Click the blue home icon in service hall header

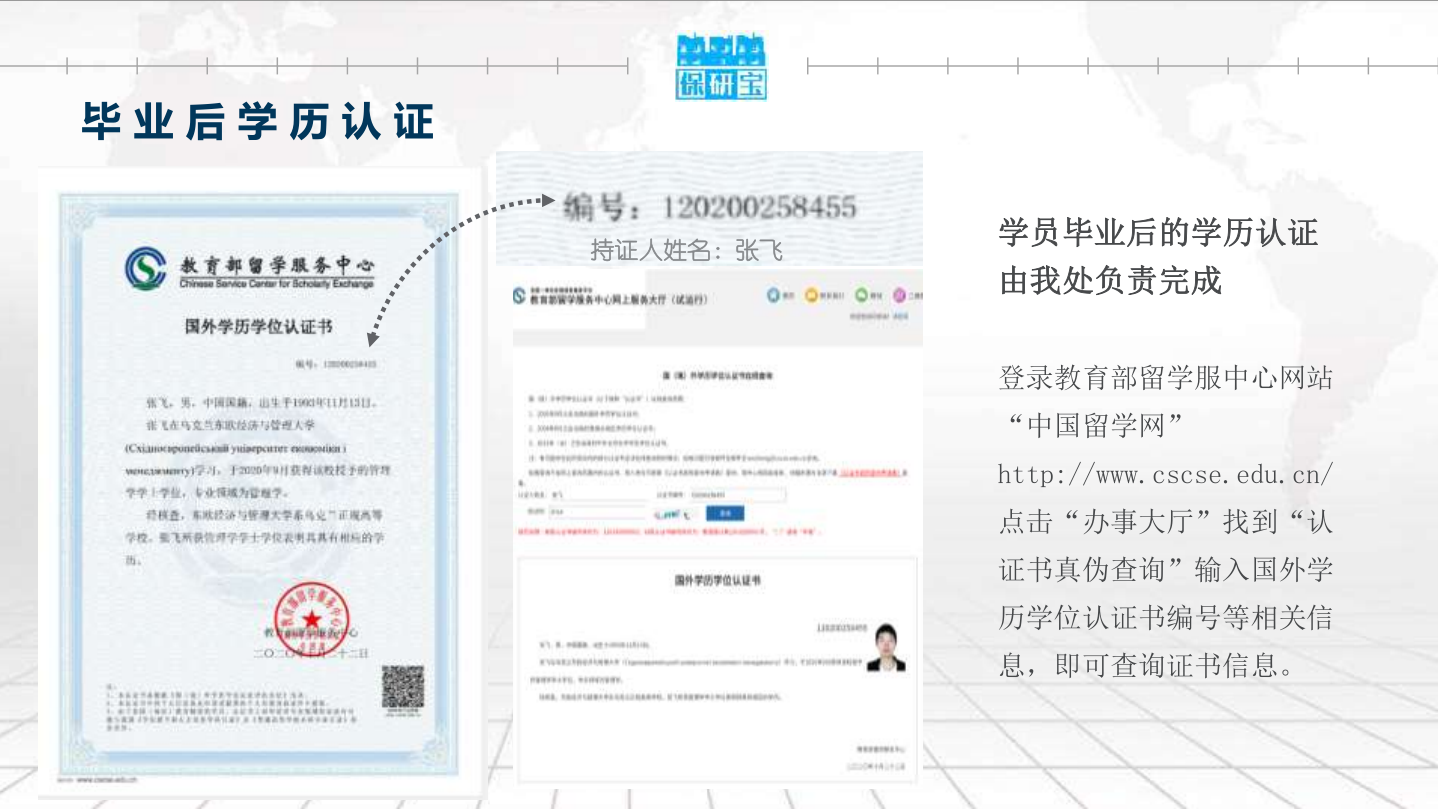(773, 296)
